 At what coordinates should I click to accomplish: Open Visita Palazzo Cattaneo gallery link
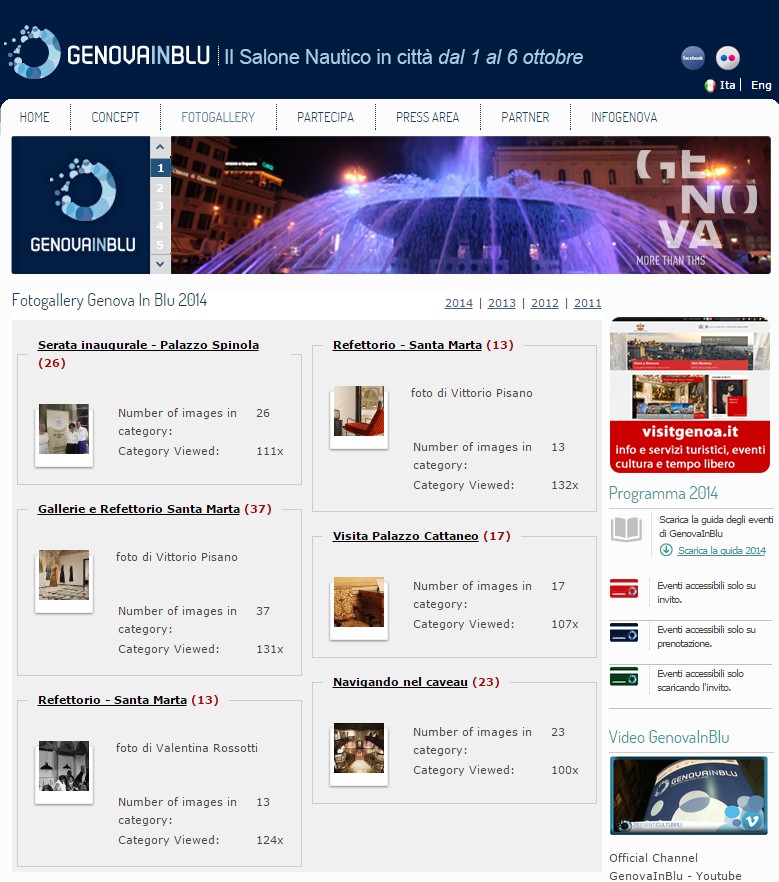pyautogui.click(x=406, y=536)
